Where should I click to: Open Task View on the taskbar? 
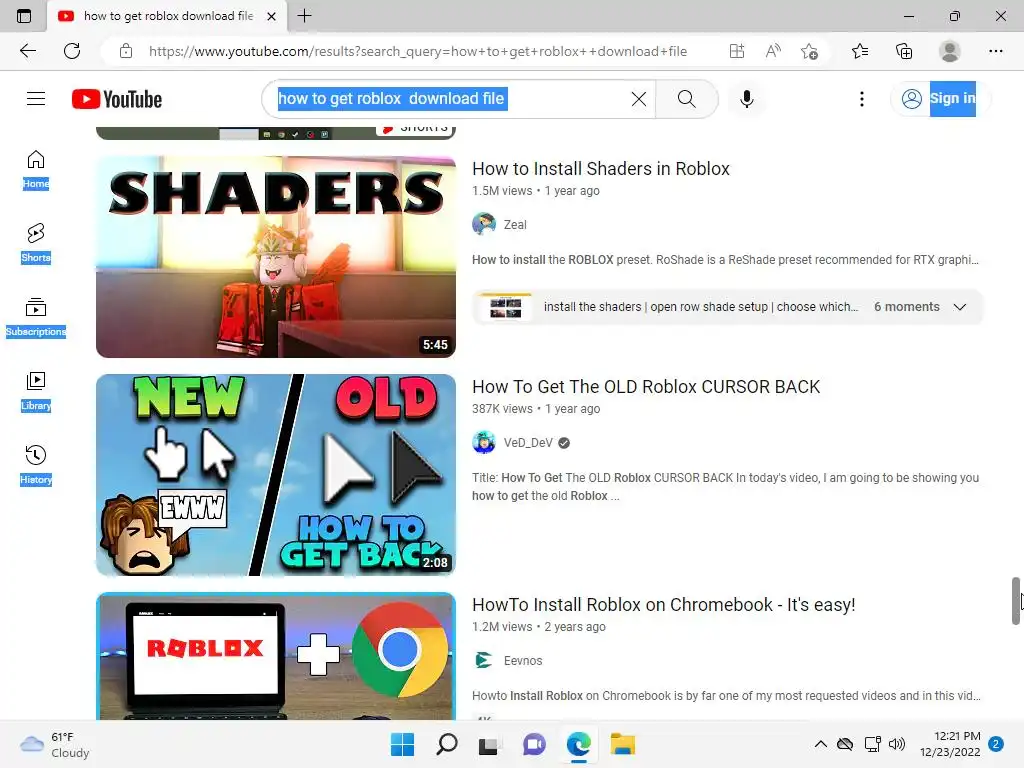tap(488, 744)
